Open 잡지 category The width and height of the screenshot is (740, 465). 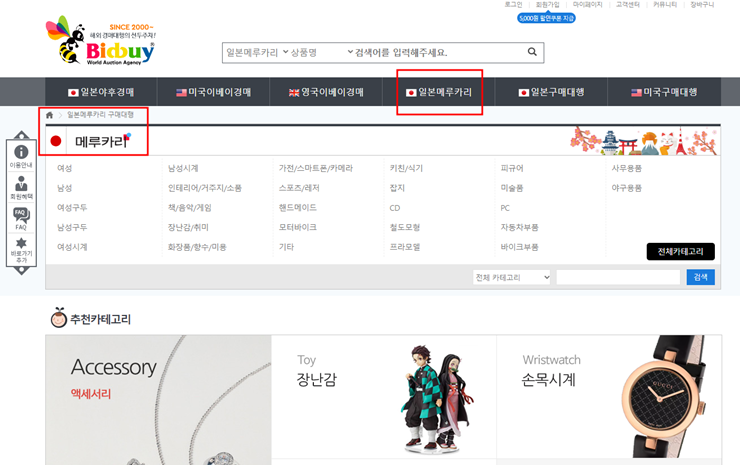coord(397,188)
